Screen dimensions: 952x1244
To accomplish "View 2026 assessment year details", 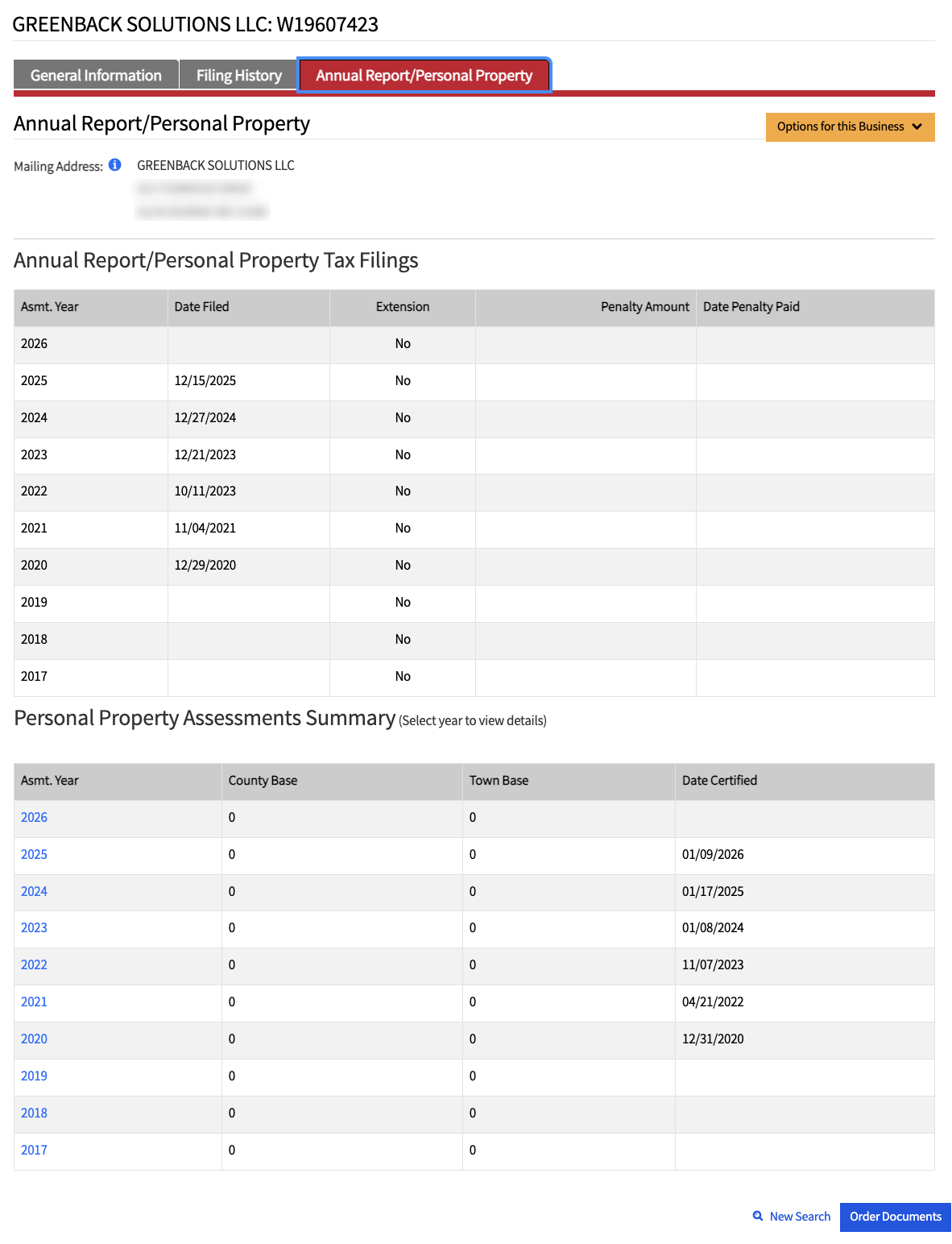I will 34,817.
